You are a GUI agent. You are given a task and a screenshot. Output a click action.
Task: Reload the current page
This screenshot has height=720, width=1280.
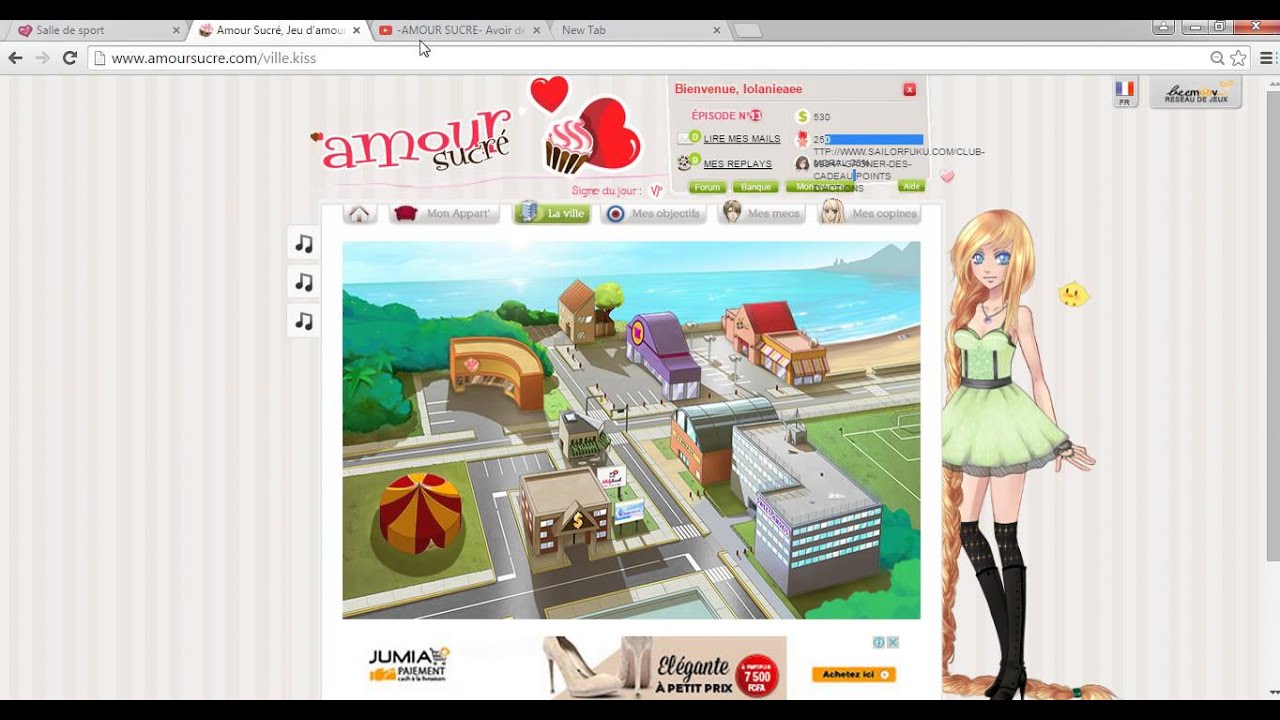pos(69,58)
